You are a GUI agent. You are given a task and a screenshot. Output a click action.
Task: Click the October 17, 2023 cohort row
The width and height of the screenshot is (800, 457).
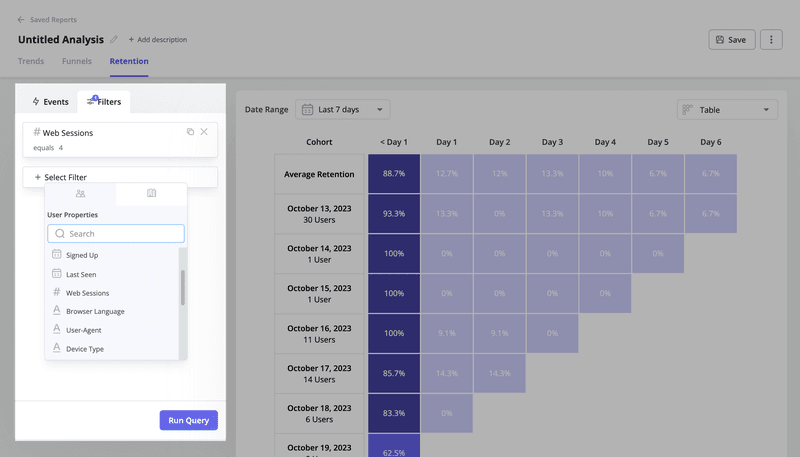(x=319, y=373)
